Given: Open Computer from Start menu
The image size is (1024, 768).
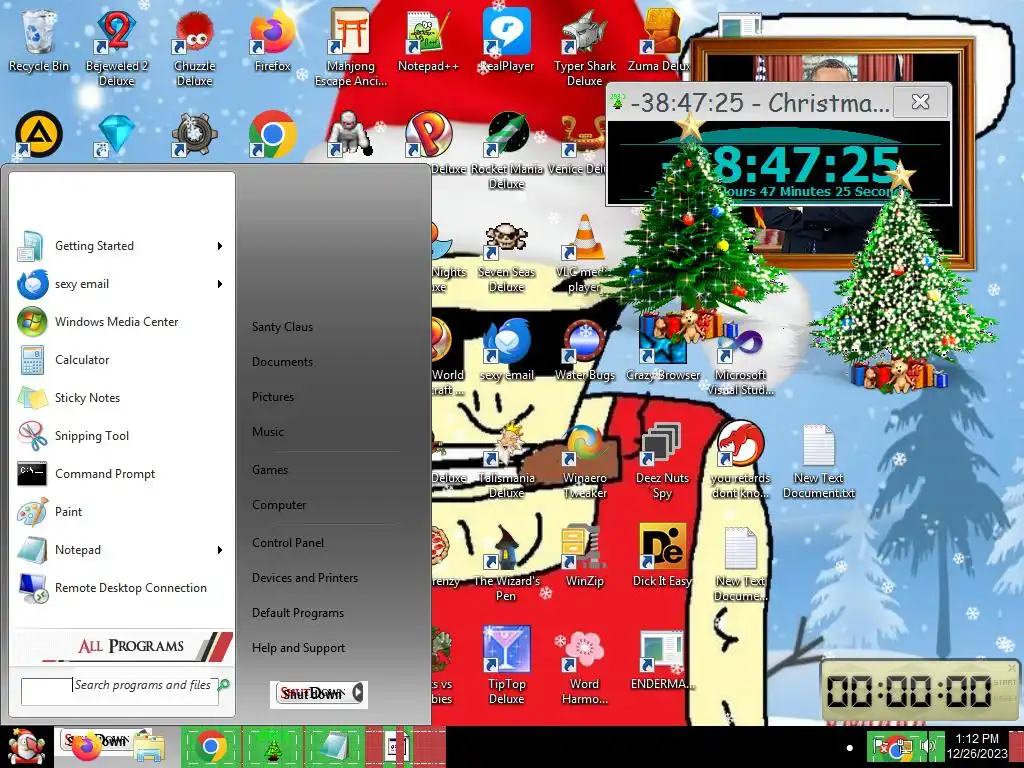Looking at the screenshot, I should click(279, 505).
